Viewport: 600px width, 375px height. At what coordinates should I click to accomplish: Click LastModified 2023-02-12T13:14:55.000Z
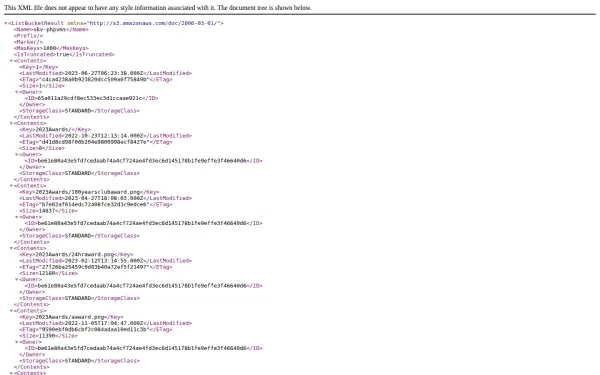104,261
